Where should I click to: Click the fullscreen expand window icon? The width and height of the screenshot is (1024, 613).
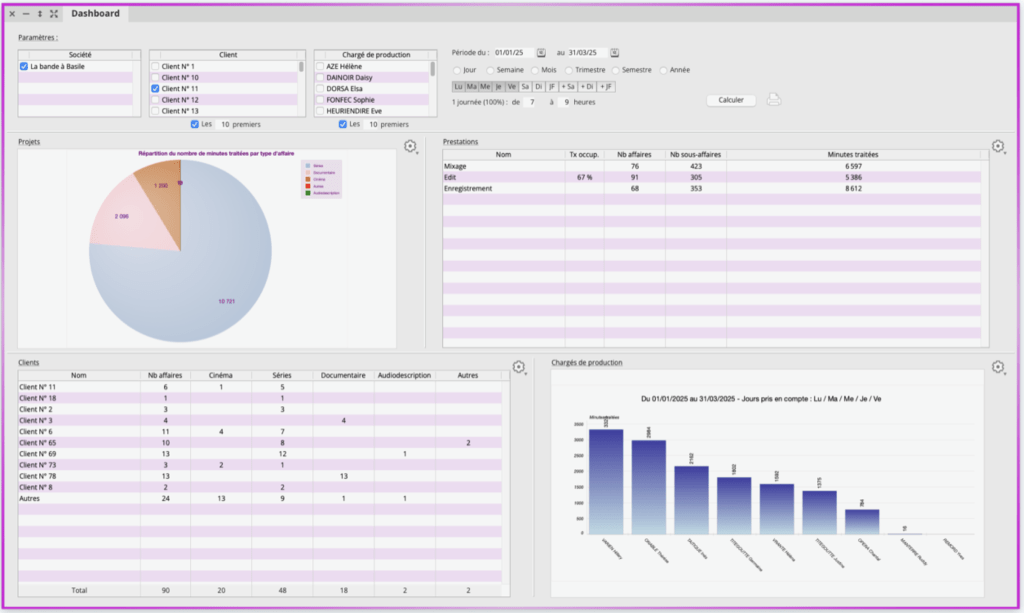[x=53, y=14]
